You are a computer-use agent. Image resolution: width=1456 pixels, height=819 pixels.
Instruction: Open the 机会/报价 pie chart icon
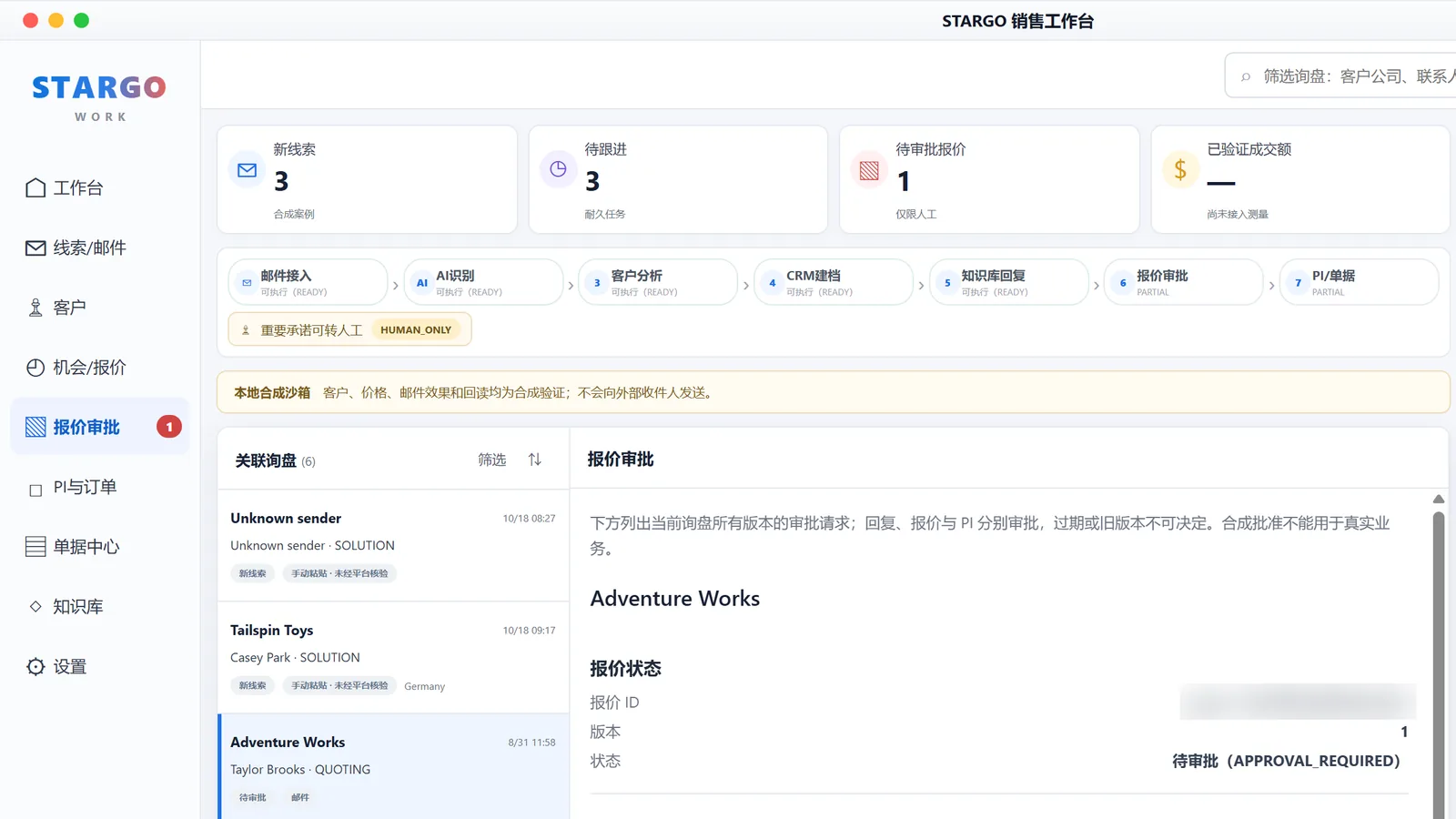(x=35, y=368)
